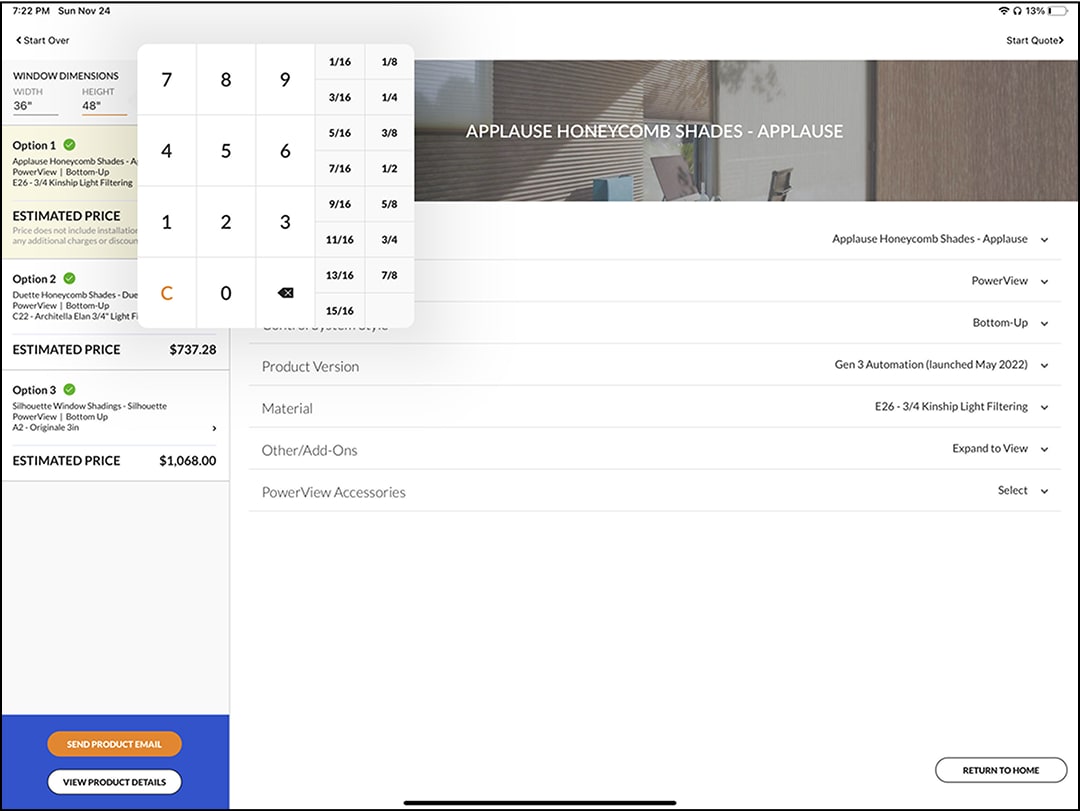
Task: Select the 5/8 fraction
Action: point(389,204)
